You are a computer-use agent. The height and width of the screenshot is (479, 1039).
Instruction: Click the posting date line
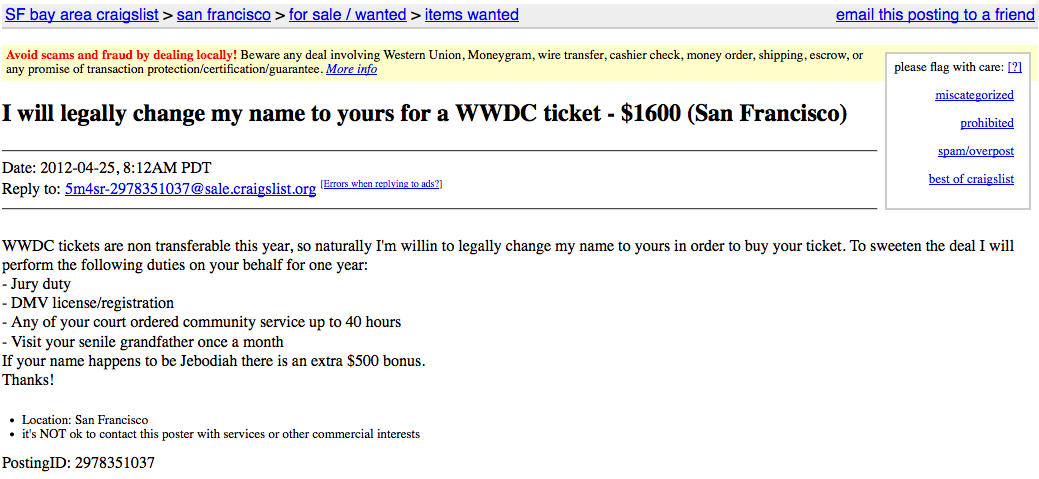pyautogui.click(x=106, y=168)
